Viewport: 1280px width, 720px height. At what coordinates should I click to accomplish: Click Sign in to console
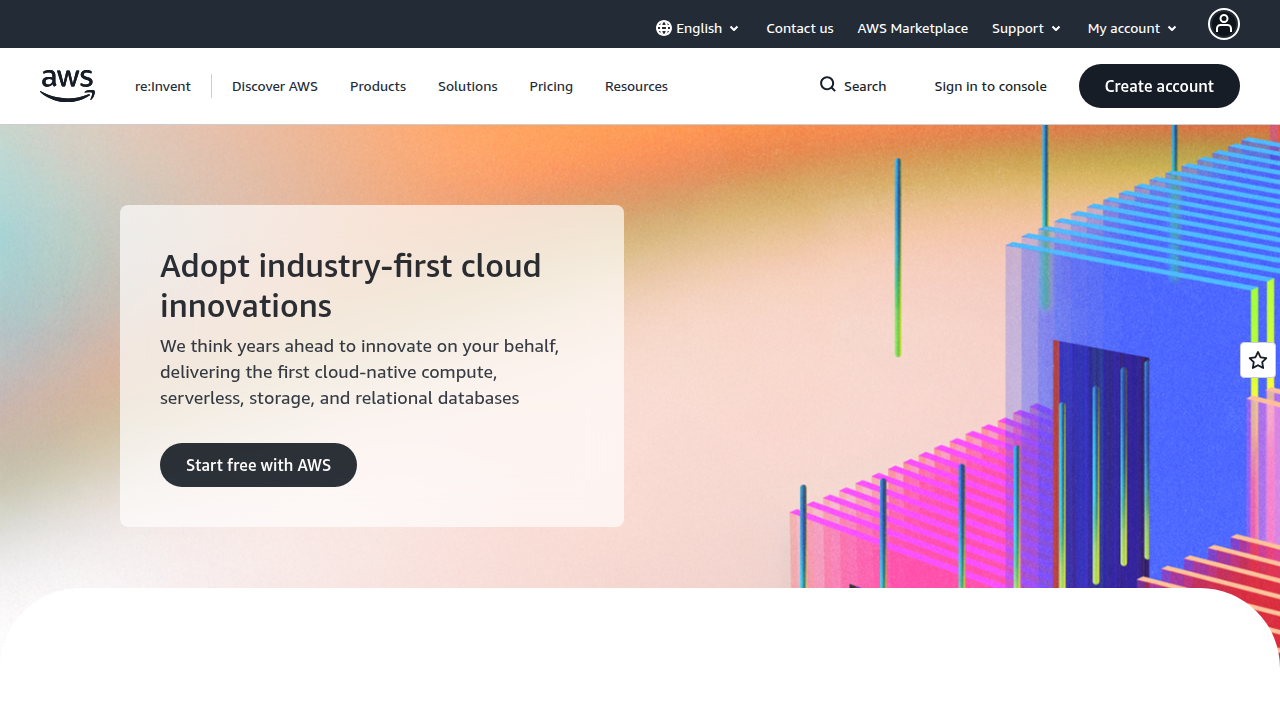click(991, 86)
